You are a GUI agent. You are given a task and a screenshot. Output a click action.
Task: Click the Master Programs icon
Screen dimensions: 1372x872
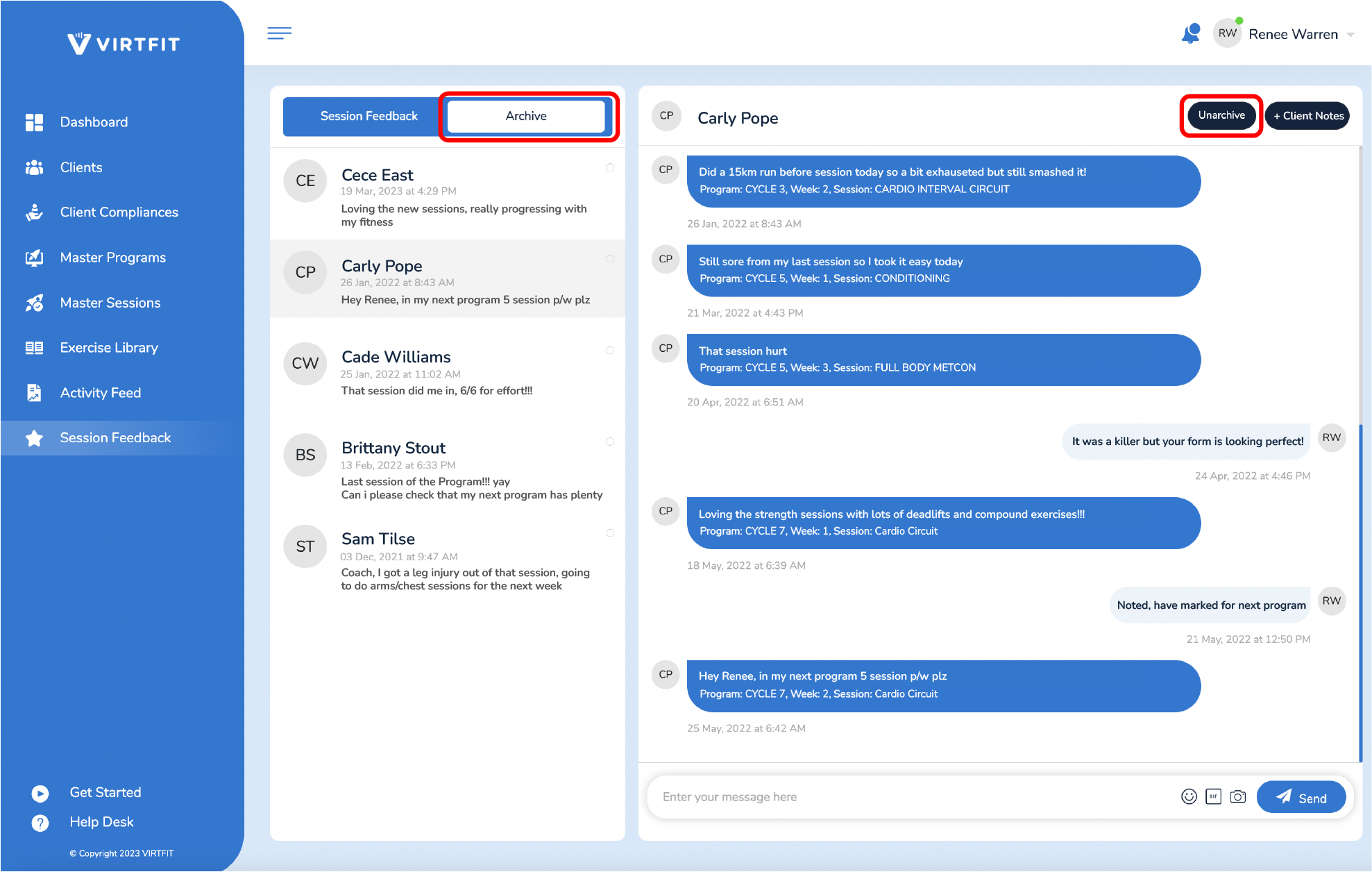34,258
